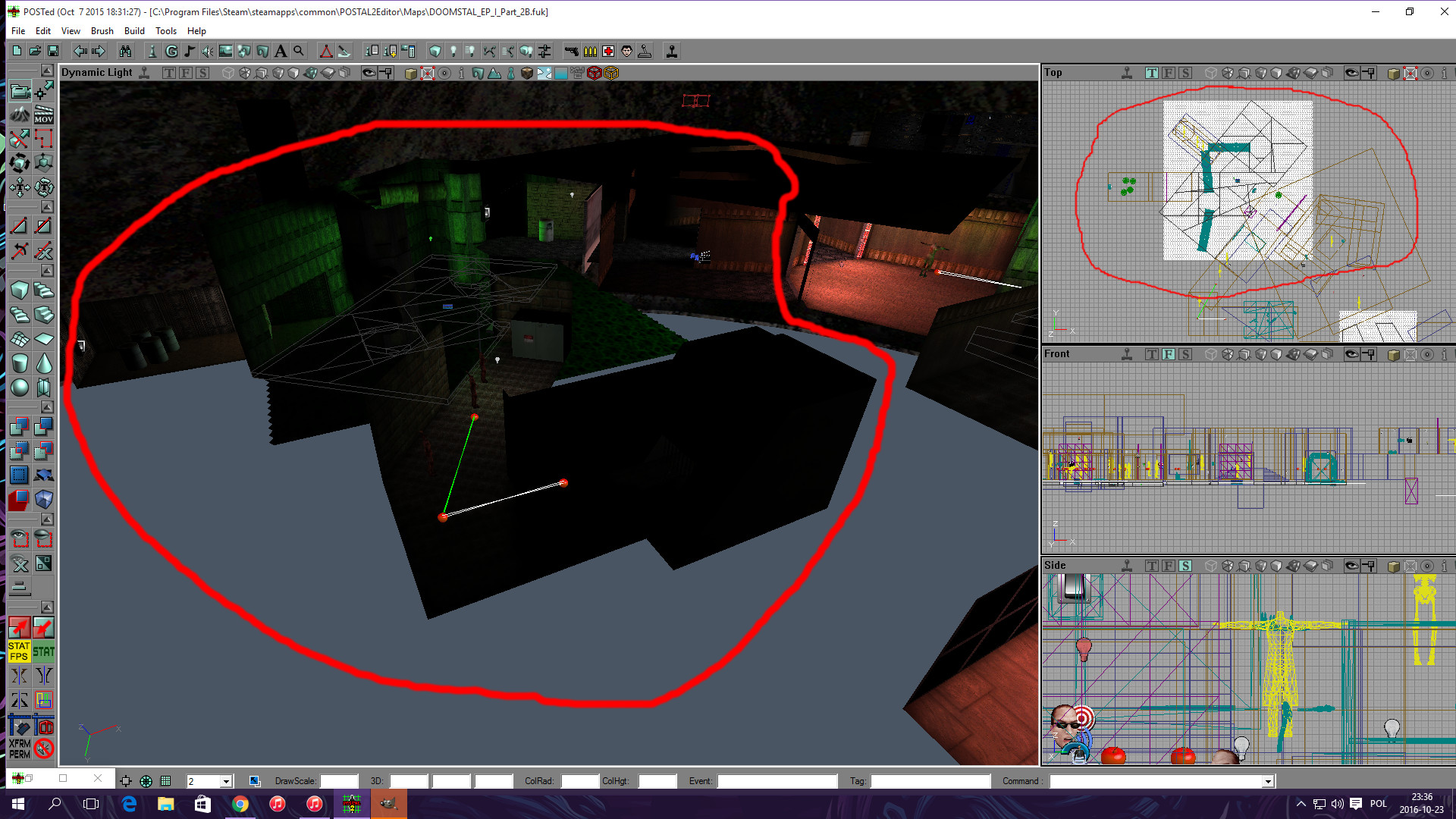Collapse the selection visibility section arrow

pos(47,519)
